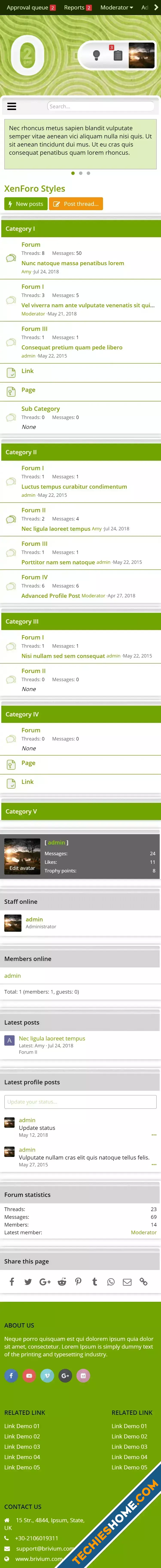The height and width of the screenshot is (1568, 161).
Task: Click the lightbulb icon in header
Action: tap(96, 55)
